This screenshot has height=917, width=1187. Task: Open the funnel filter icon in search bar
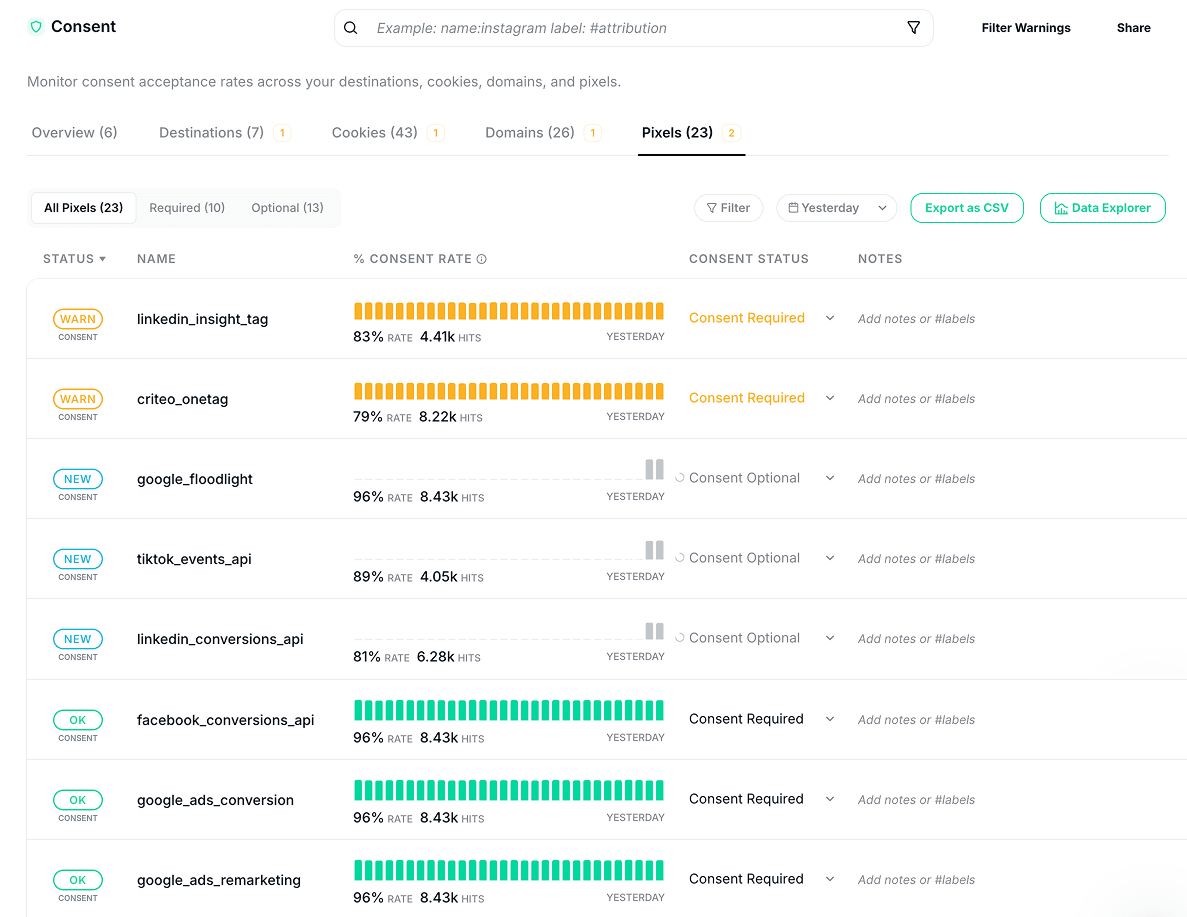(x=913, y=28)
